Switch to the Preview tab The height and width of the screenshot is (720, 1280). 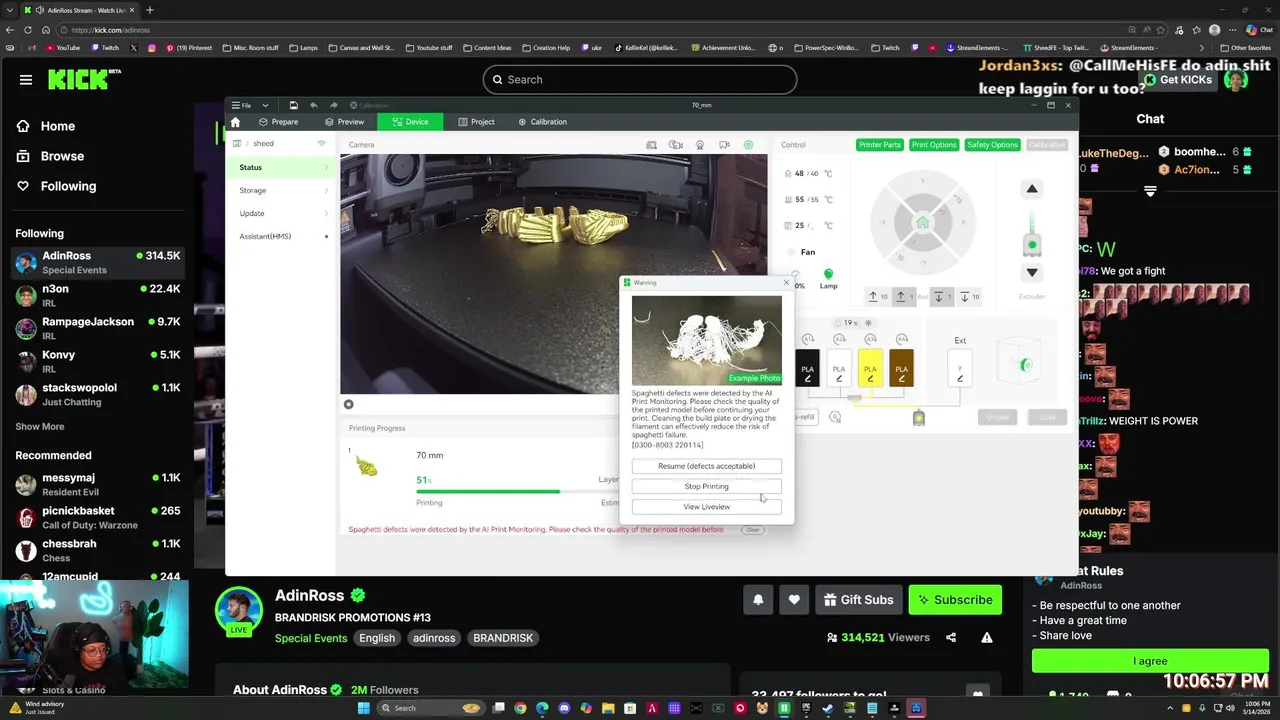tap(344, 122)
